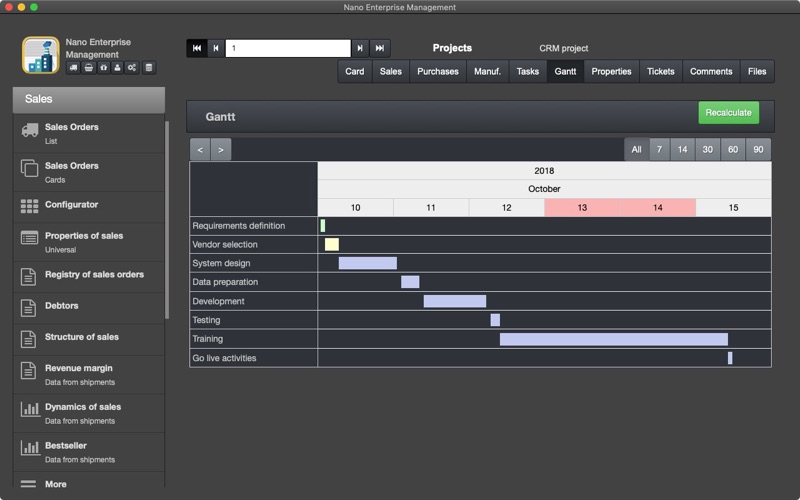This screenshot has height=500, width=800.
Task: Select the Training task bar in Gantt
Action: [614, 339]
